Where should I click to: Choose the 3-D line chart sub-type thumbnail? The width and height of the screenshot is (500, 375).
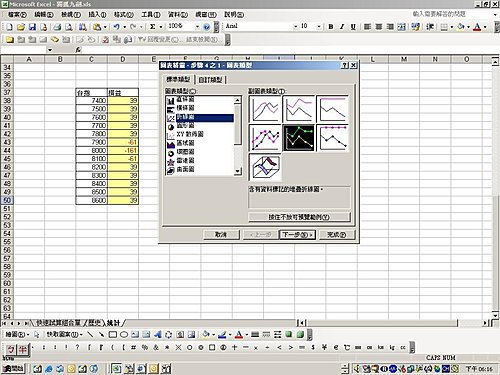[x=265, y=167]
